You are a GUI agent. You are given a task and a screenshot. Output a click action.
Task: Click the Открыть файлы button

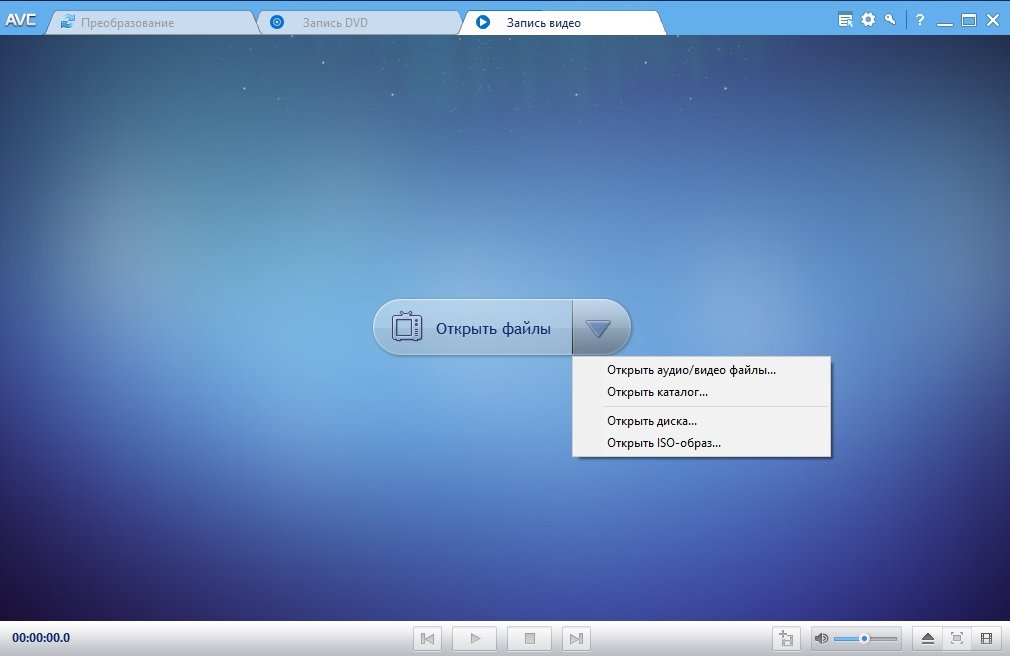pyautogui.click(x=473, y=327)
